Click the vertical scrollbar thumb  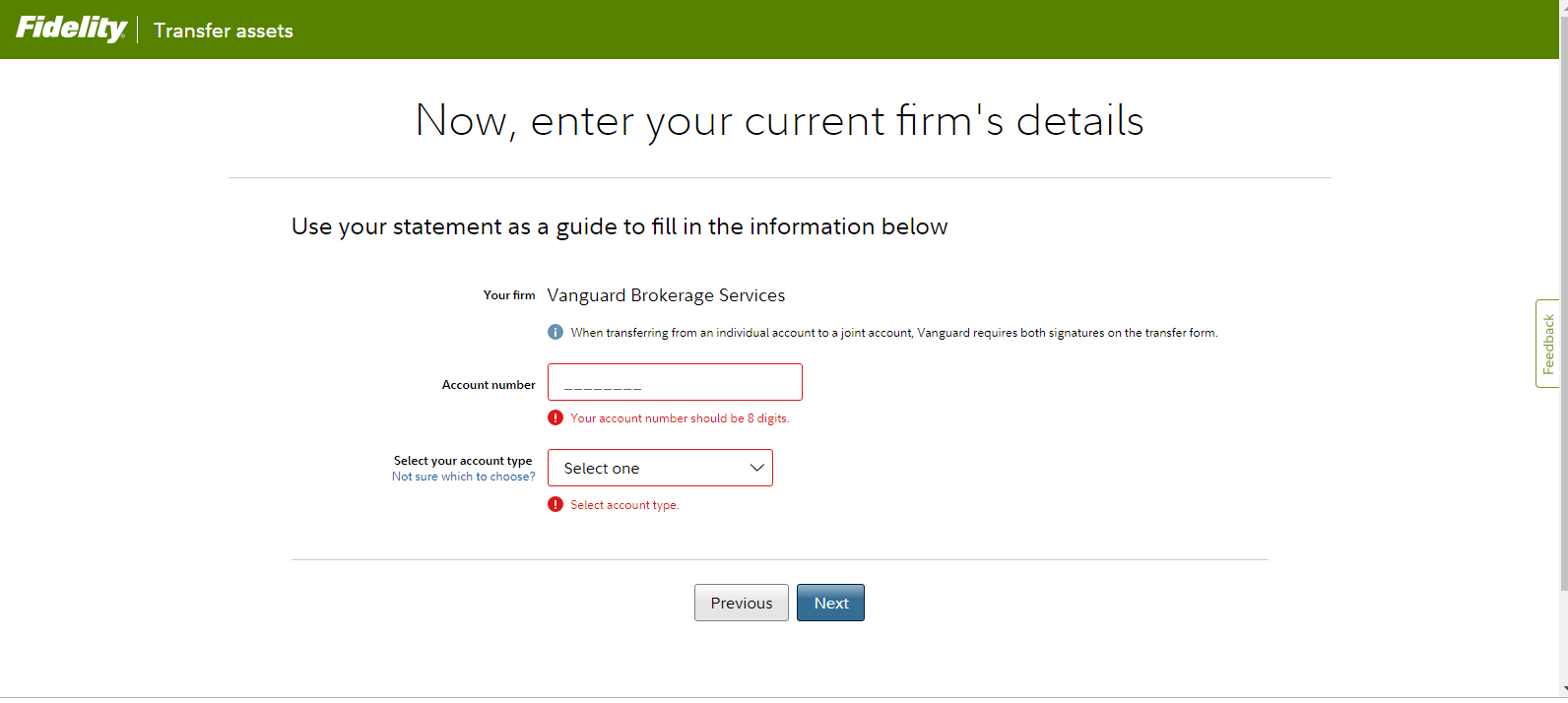pyautogui.click(x=1564, y=295)
